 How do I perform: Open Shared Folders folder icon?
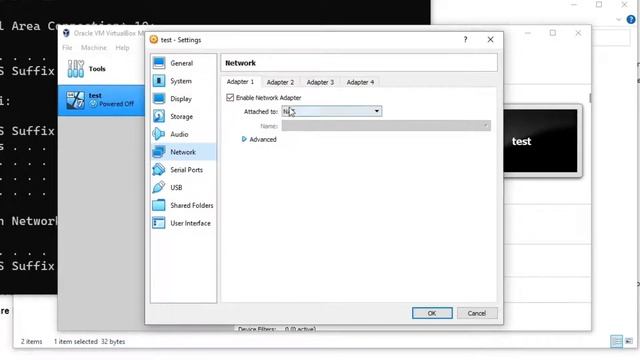point(159,205)
